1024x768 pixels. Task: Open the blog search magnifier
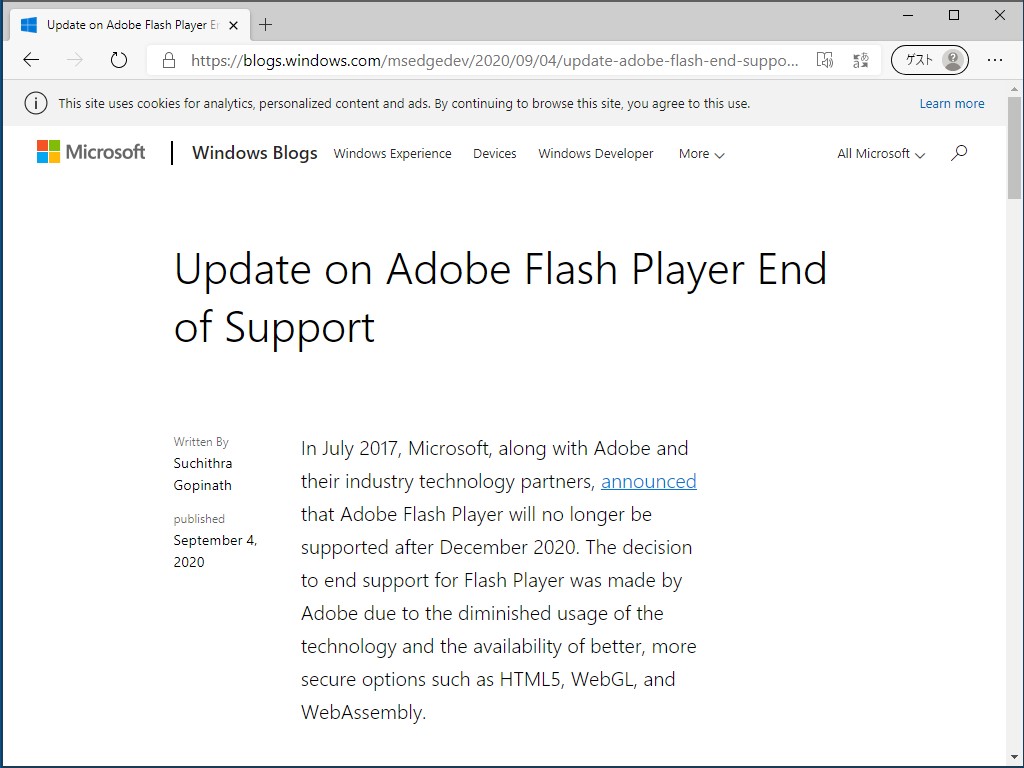[959, 153]
